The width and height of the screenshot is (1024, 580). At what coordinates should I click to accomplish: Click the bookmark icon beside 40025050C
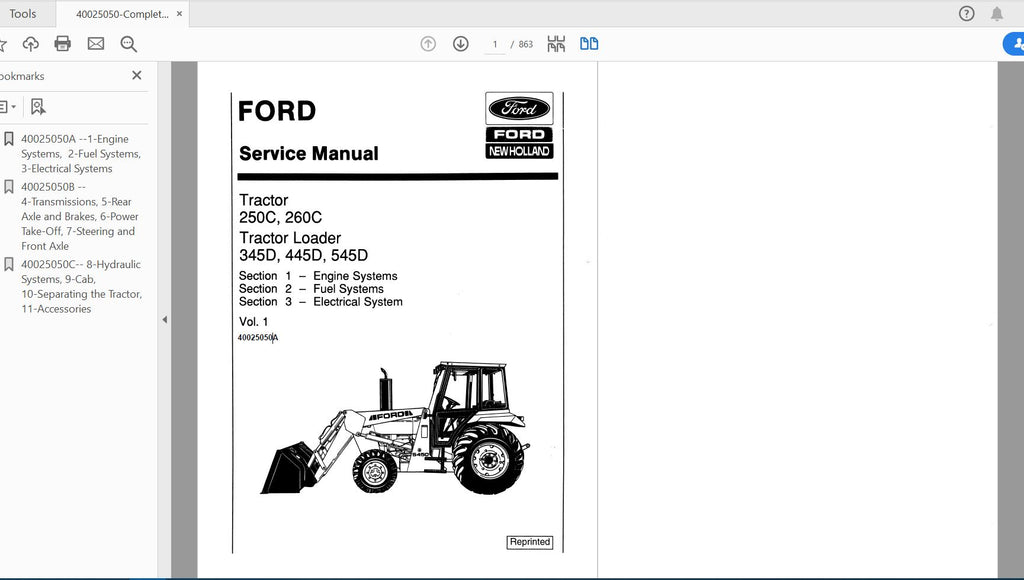click(x=8, y=264)
